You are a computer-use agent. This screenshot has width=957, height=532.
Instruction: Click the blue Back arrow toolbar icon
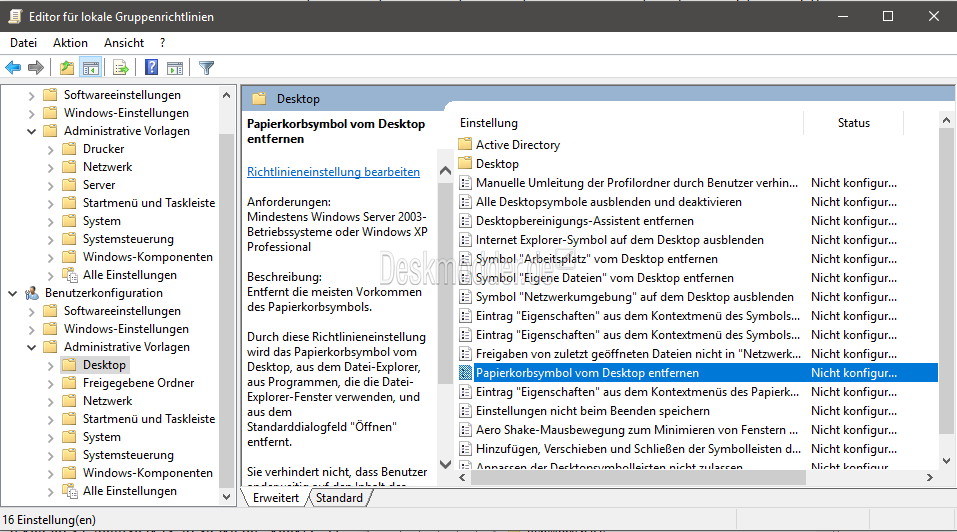[13, 68]
